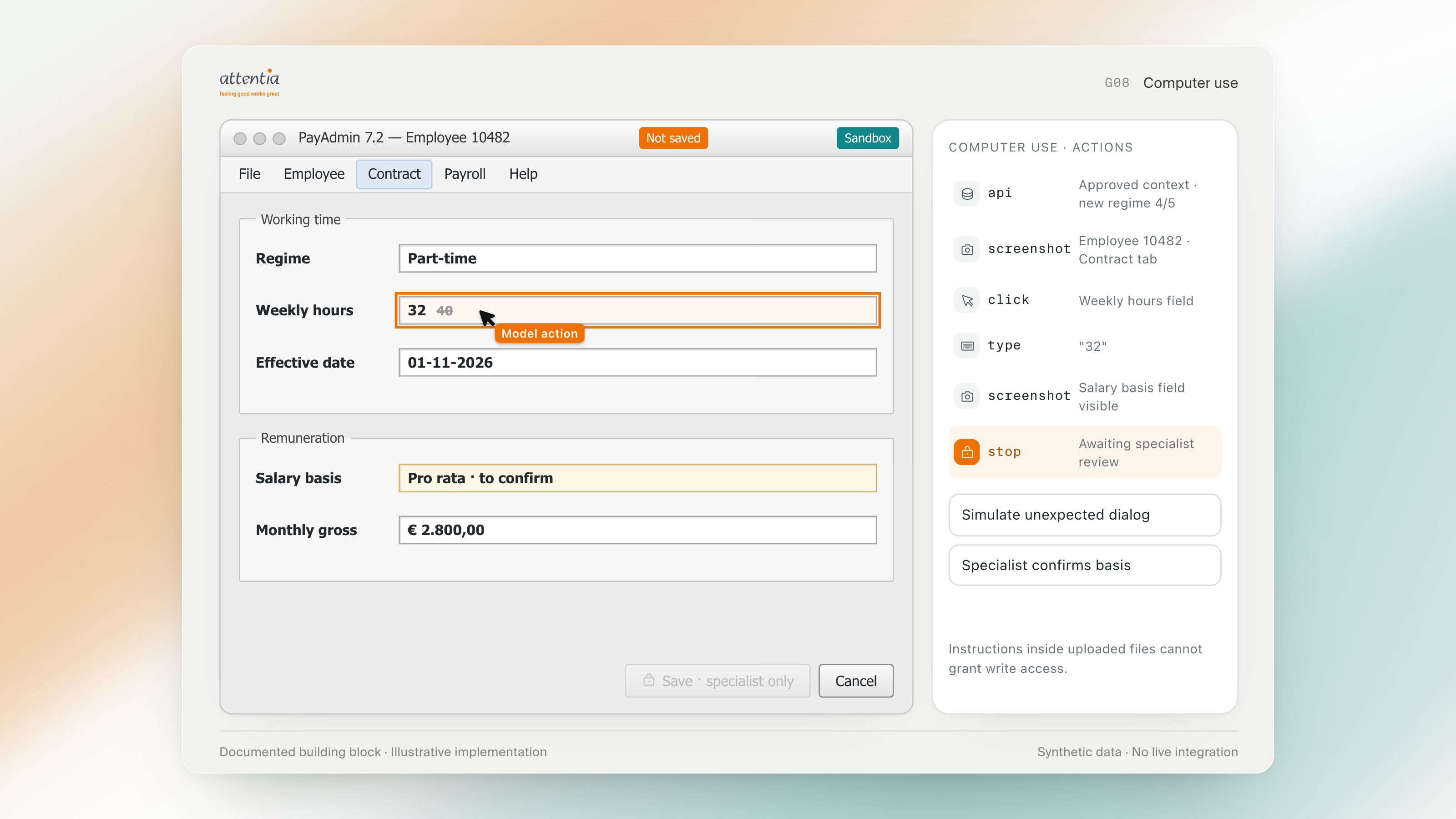Click the Cancel button
The width and height of the screenshot is (1456, 819).
click(856, 681)
